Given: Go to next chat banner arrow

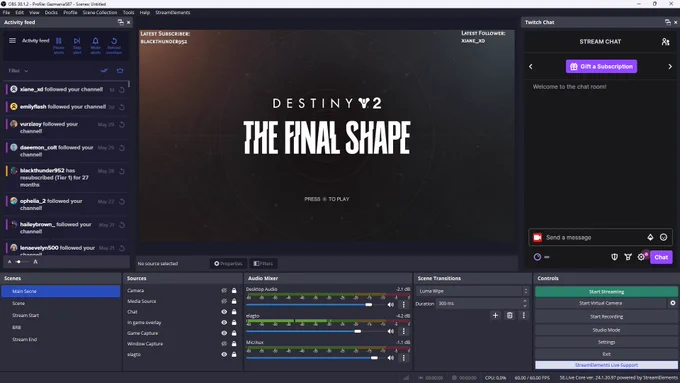Looking at the screenshot, I should [x=670, y=66].
